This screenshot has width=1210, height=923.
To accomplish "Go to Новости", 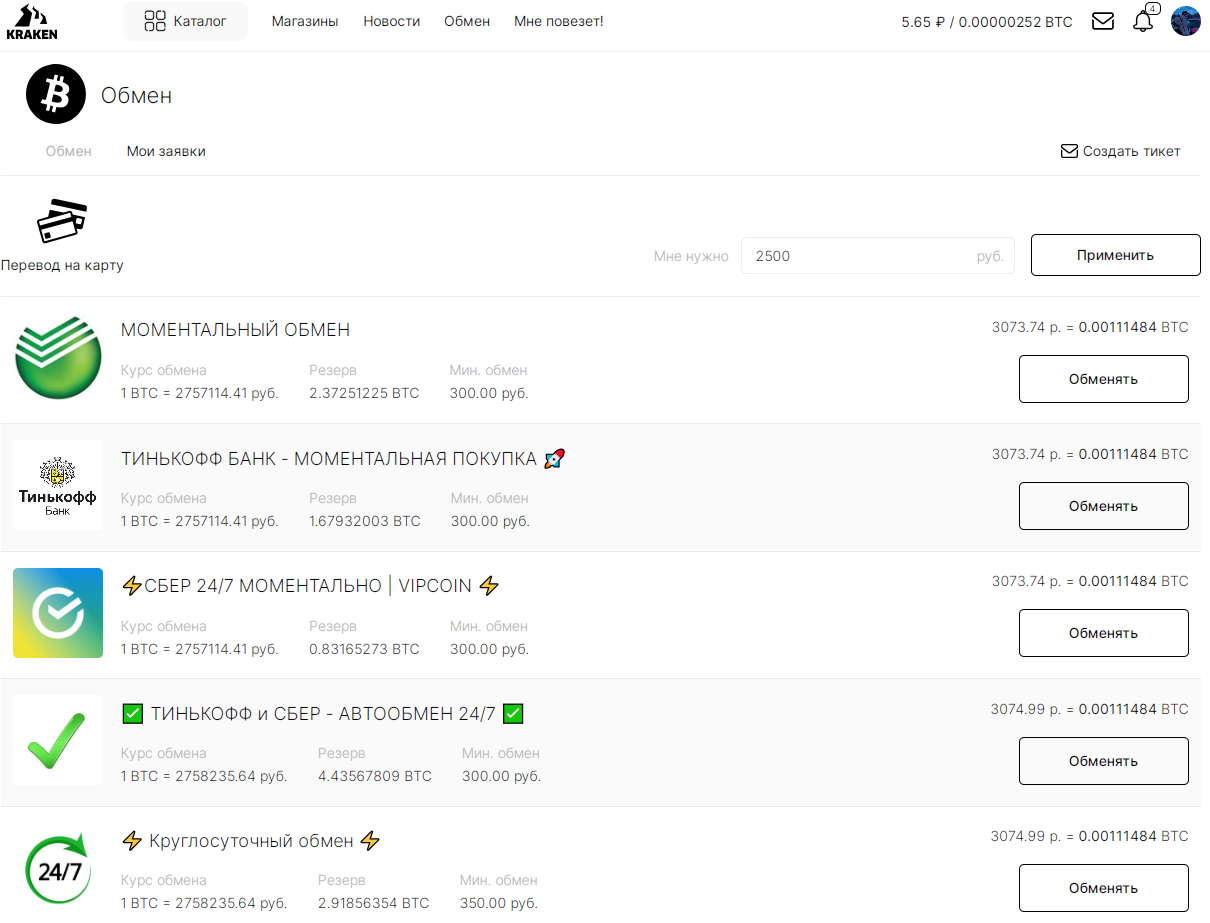I will pyautogui.click(x=392, y=21).
